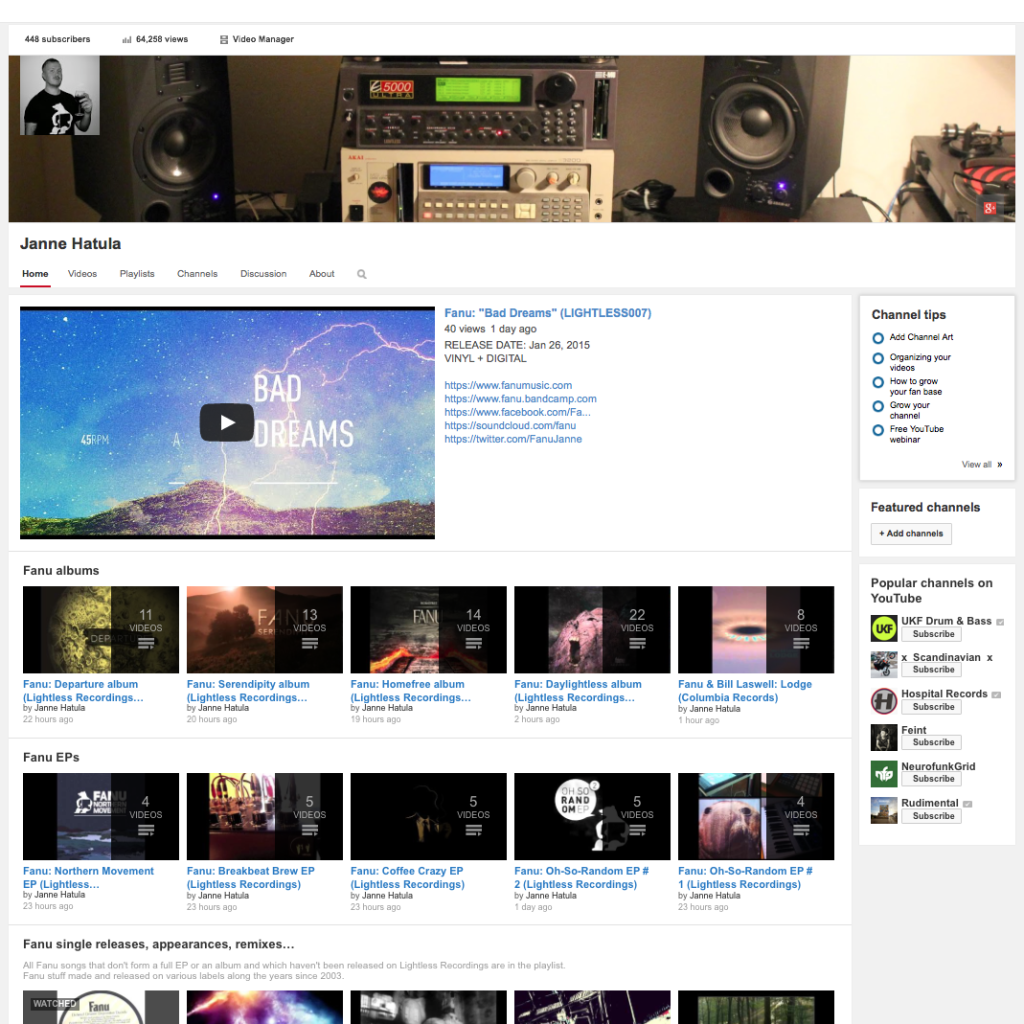The height and width of the screenshot is (1024, 1024).
Task: Subscribe to x Scandinavian x channel
Action: point(931,670)
